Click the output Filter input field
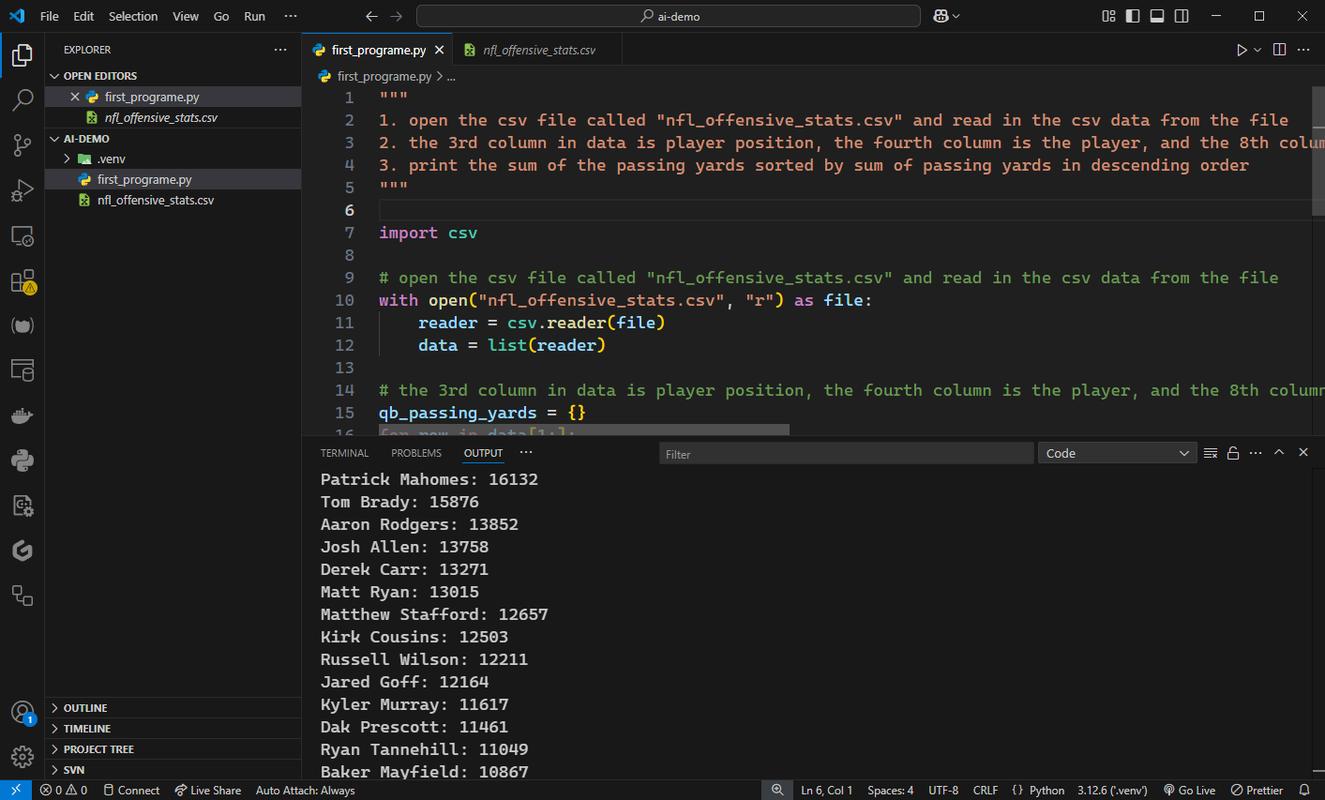Screen dimensions: 1325x800 (846, 454)
